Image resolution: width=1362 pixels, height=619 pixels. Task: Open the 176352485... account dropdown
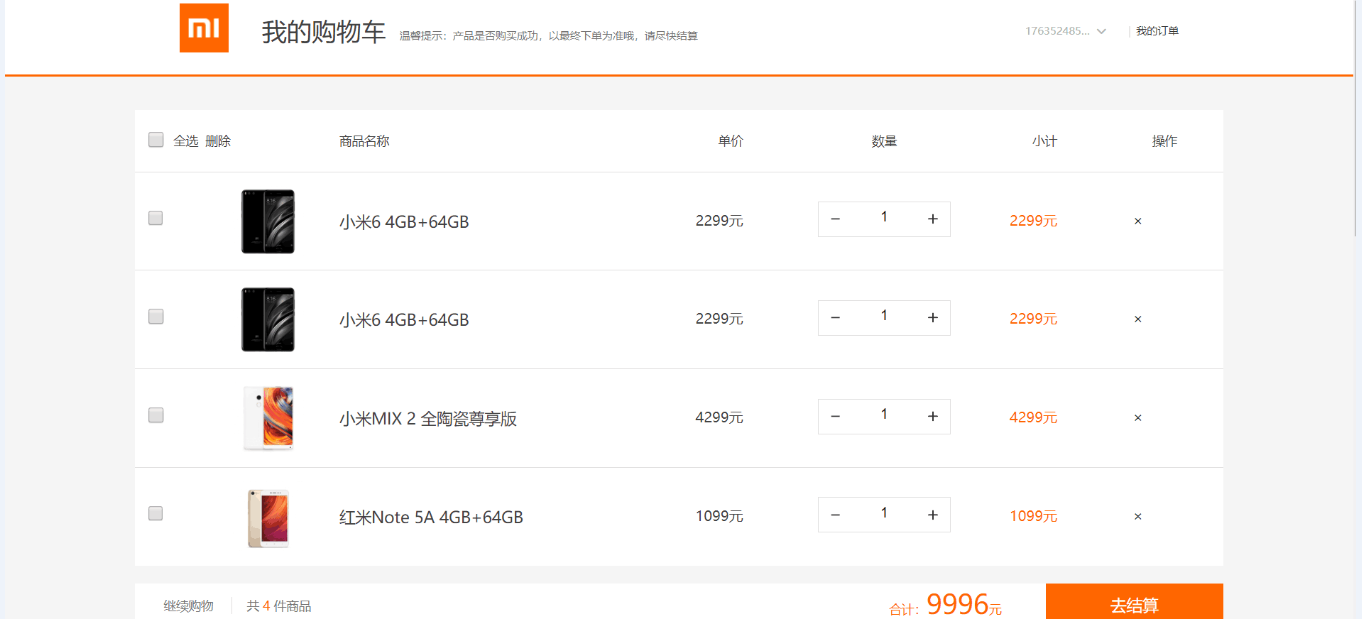[1065, 31]
